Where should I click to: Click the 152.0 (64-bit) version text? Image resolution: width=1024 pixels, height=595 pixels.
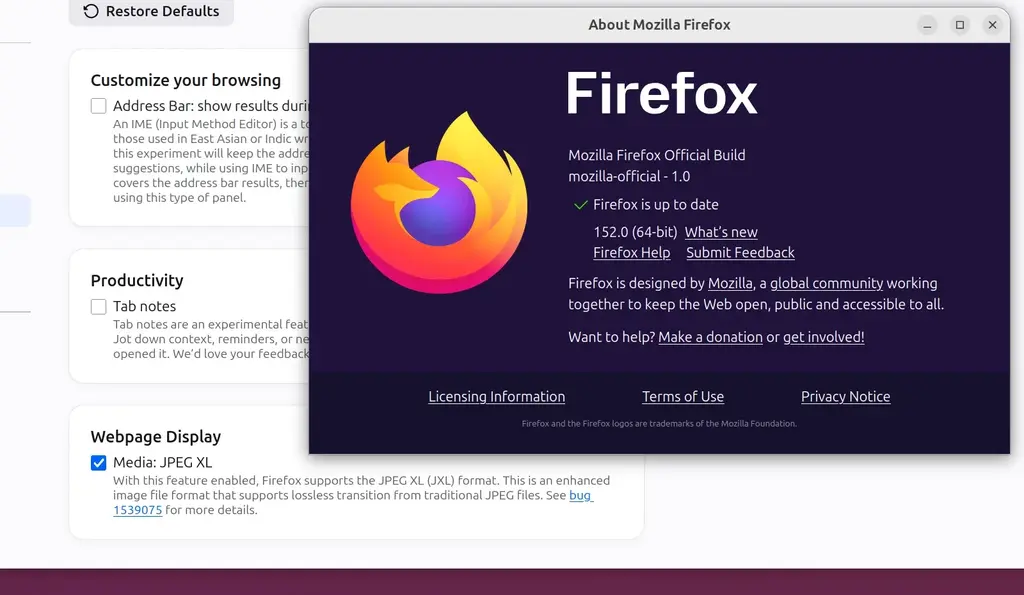(635, 232)
